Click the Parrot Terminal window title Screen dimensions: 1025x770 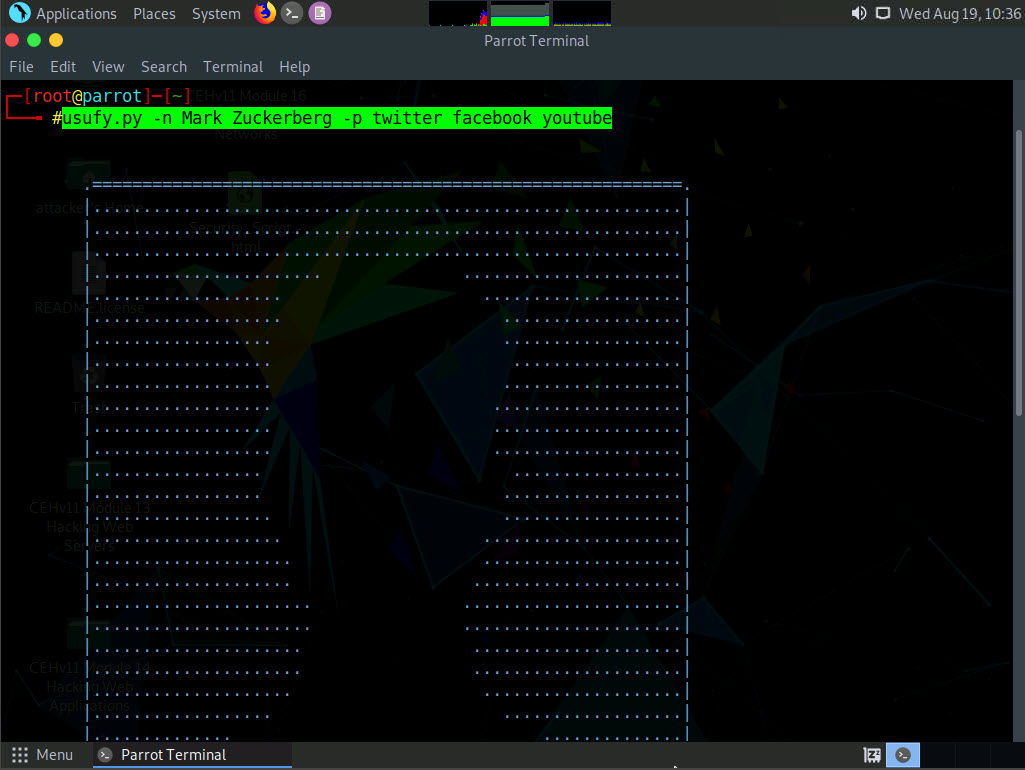point(536,41)
